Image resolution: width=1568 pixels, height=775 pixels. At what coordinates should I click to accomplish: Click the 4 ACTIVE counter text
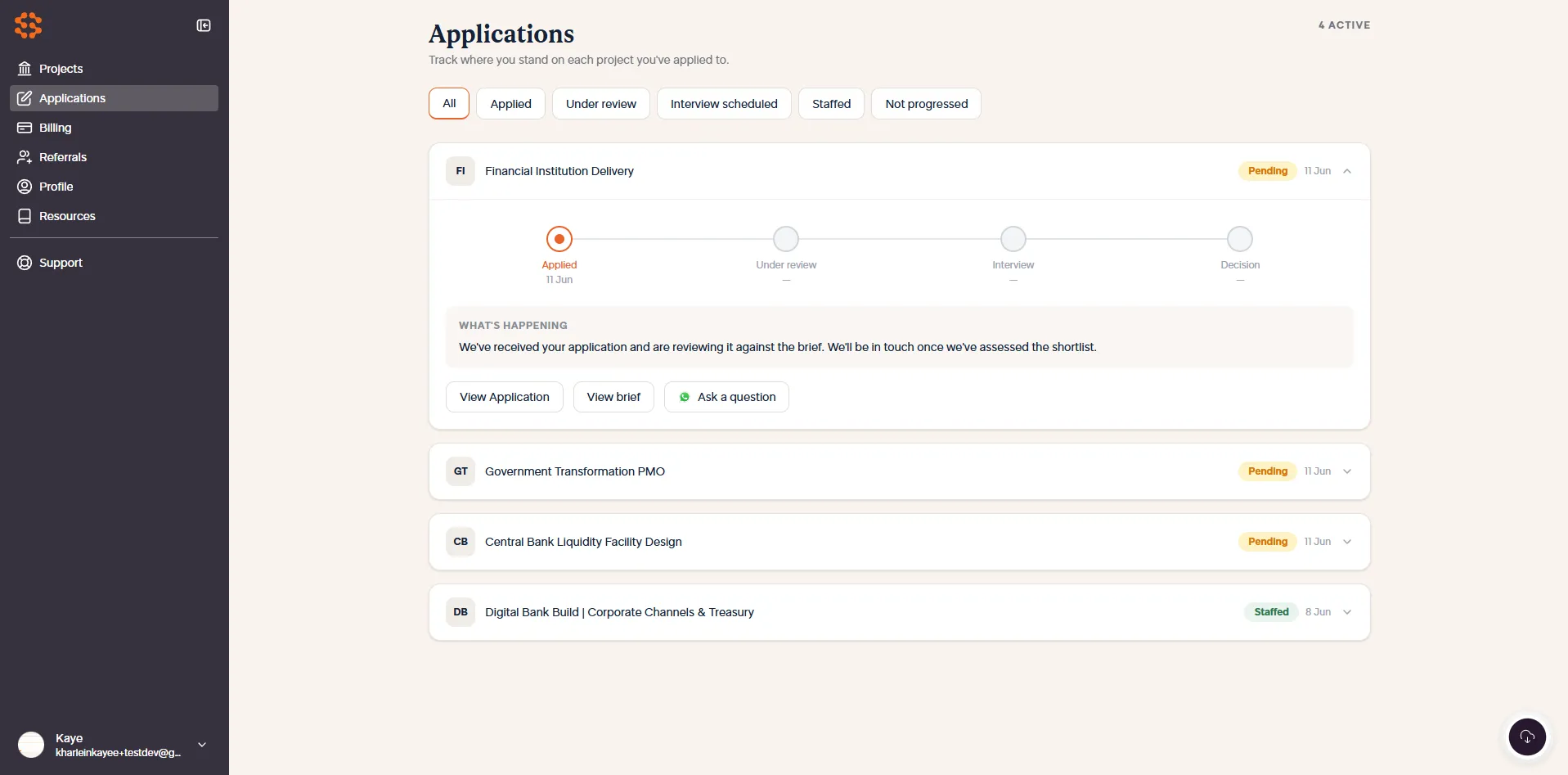coord(1344,25)
